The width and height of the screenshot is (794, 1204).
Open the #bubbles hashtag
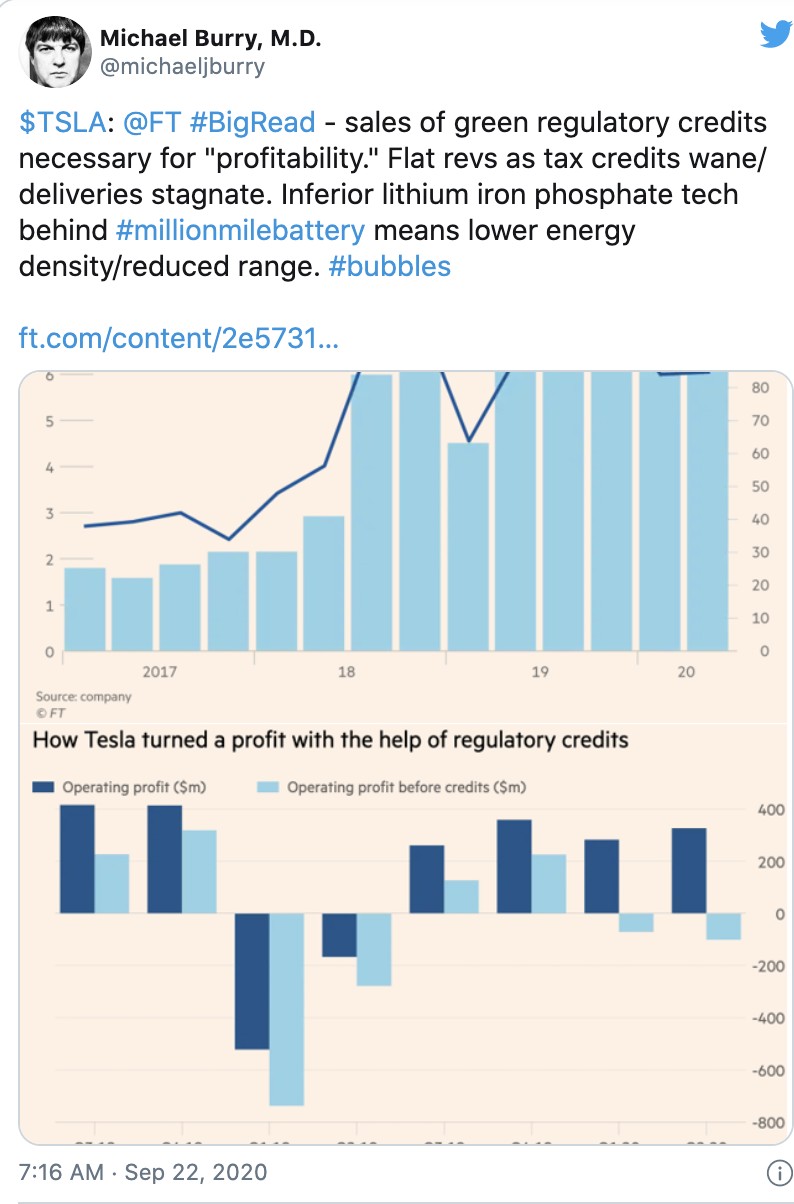(389, 267)
